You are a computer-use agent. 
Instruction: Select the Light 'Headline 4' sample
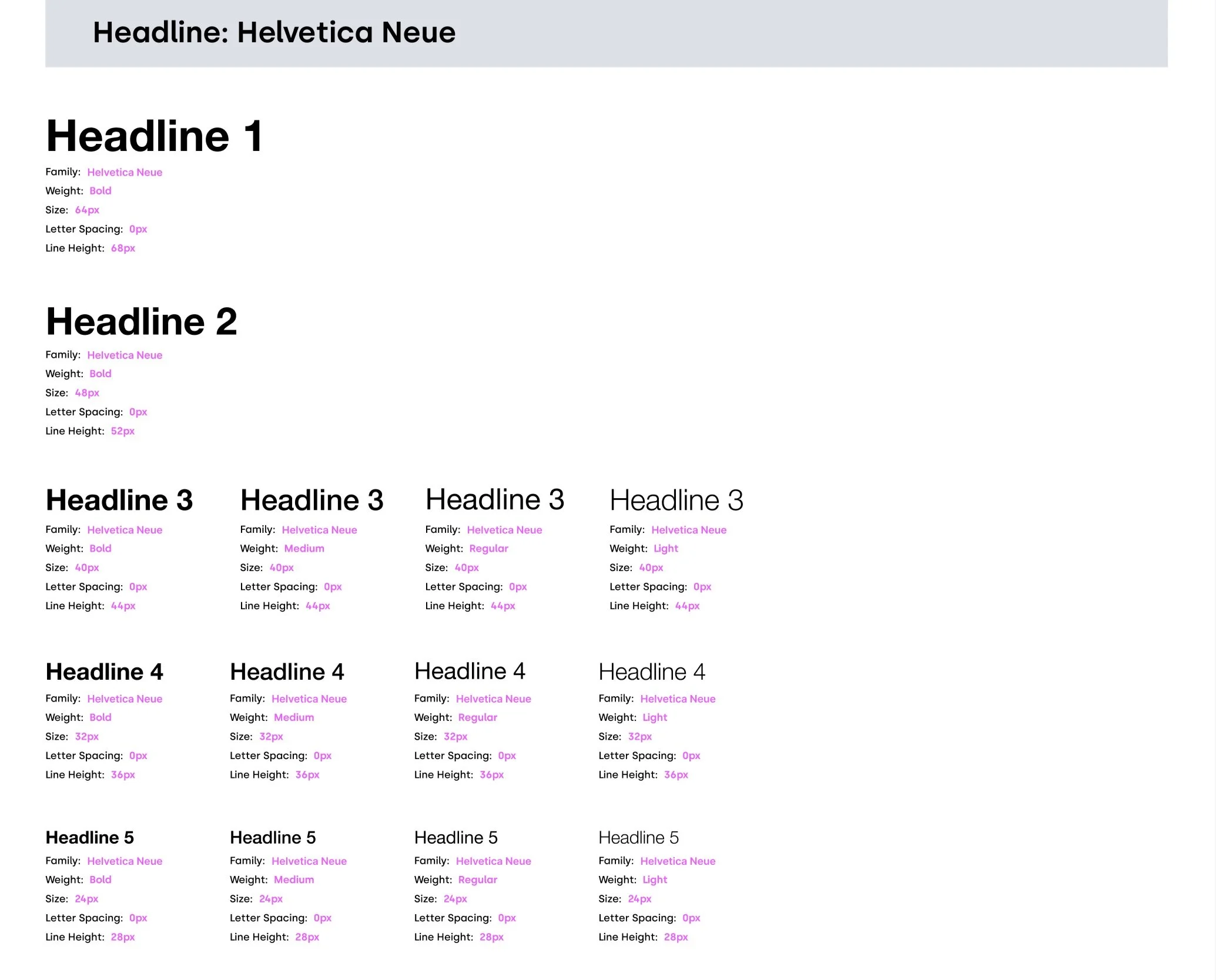[652, 672]
